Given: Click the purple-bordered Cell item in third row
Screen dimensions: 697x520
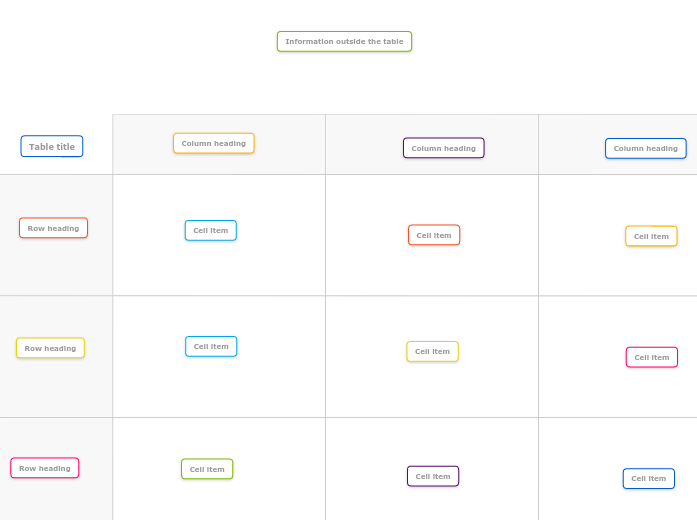Looking at the screenshot, I should pyautogui.click(x=433, y=477).
